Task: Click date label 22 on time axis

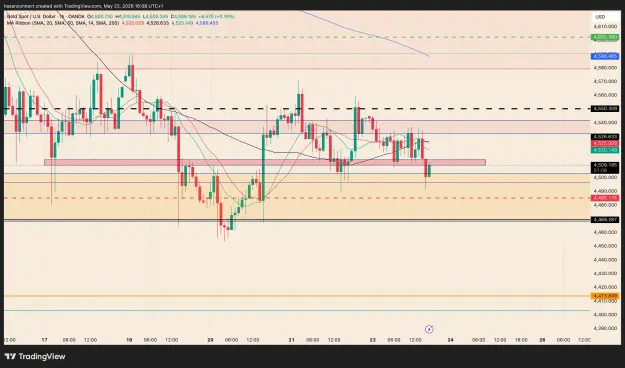Action: pyautogui.click(x=372, y=340)
